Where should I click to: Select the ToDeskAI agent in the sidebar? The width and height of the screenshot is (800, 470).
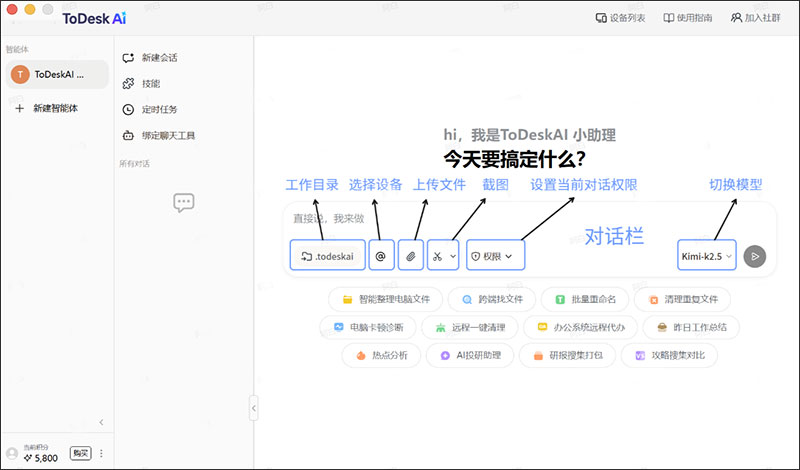pyautogui.click(x=57, y=75)
